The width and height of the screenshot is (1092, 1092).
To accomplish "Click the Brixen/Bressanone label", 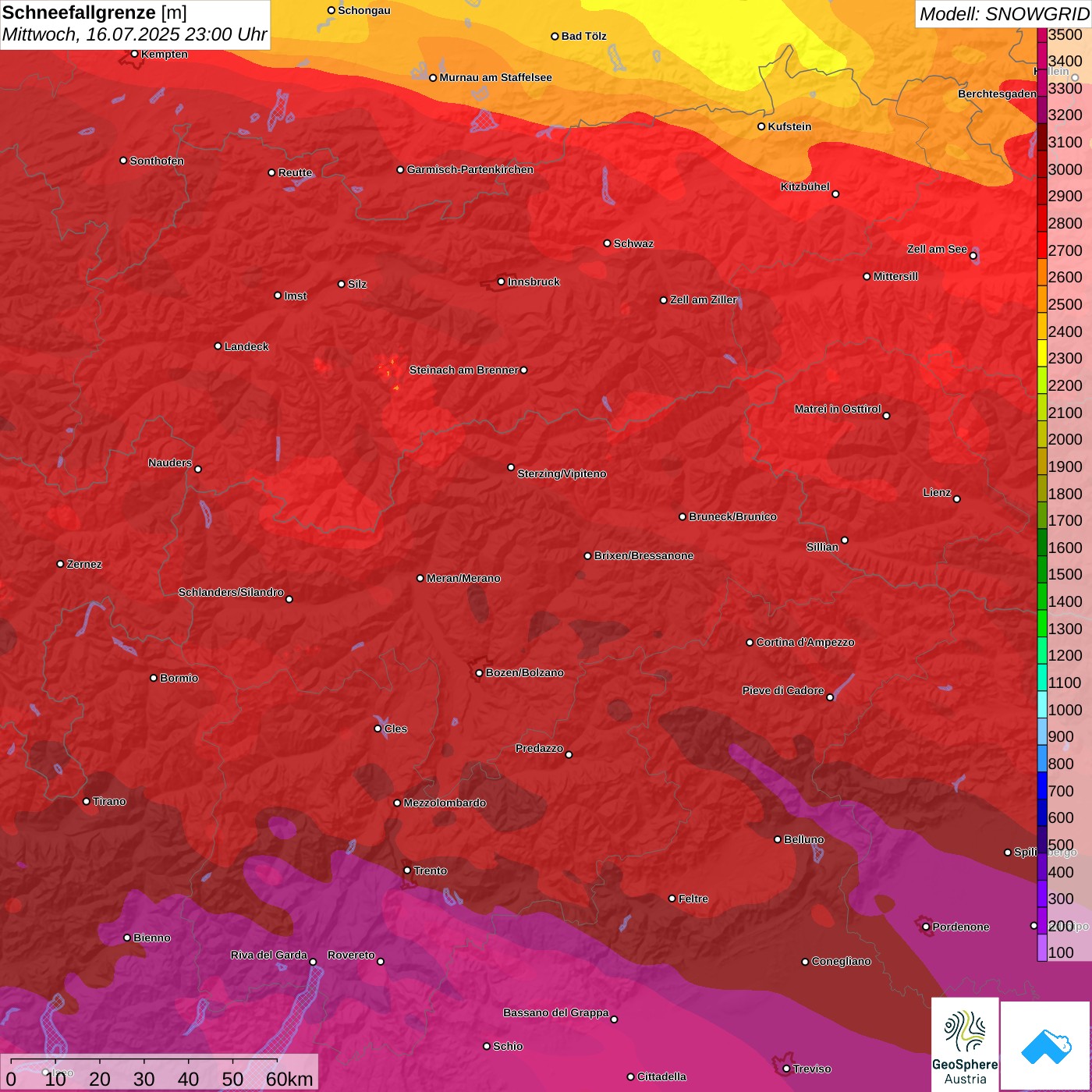I will coord(643,555).
